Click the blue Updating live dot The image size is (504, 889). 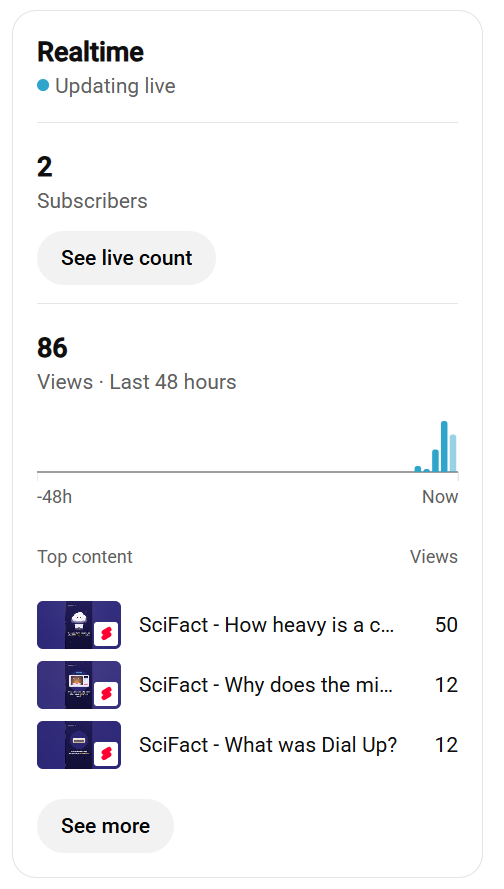point(43,86)
